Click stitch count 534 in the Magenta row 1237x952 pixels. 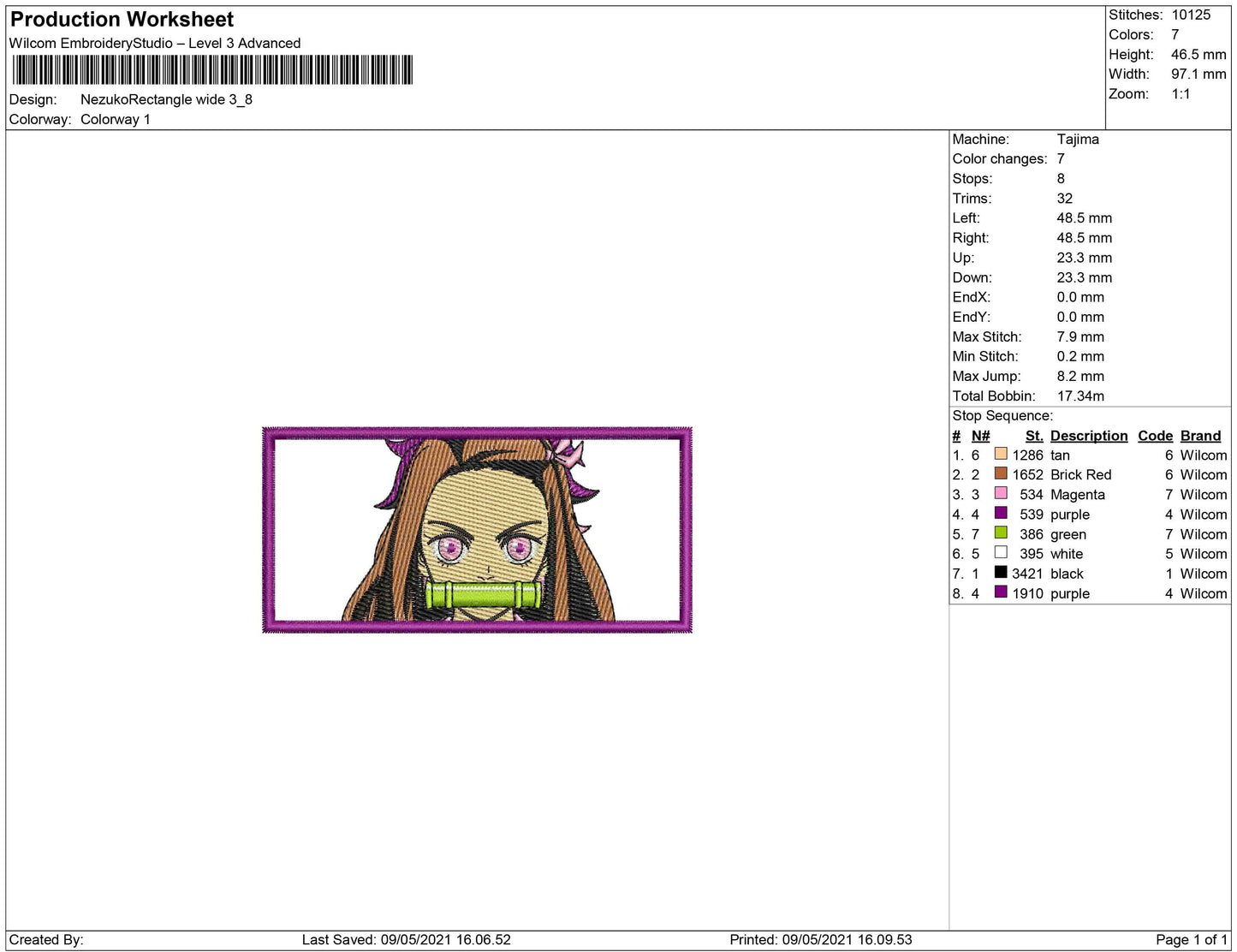1032,494
